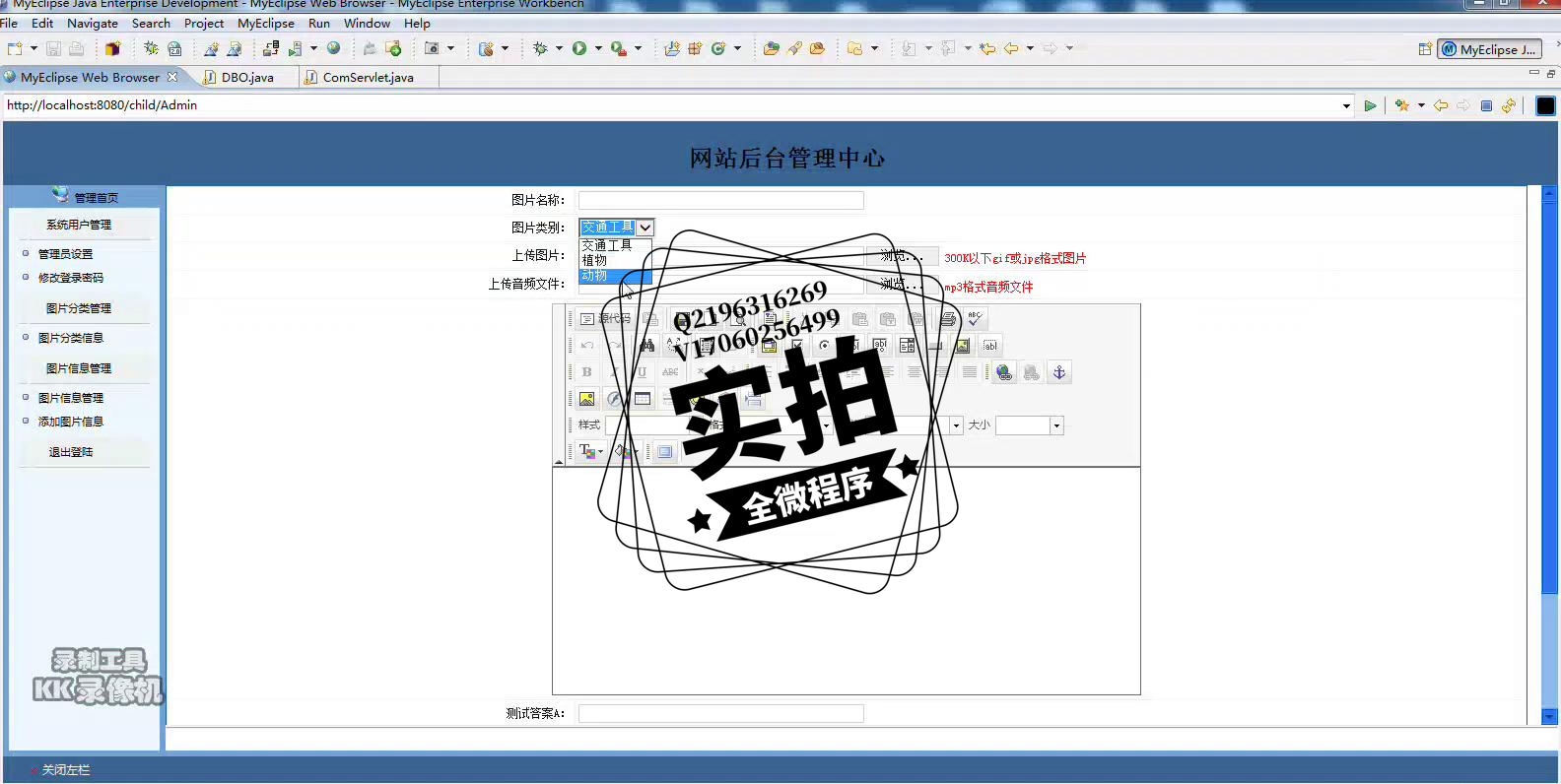Click the black color box beside refresh

[1545, 105]
